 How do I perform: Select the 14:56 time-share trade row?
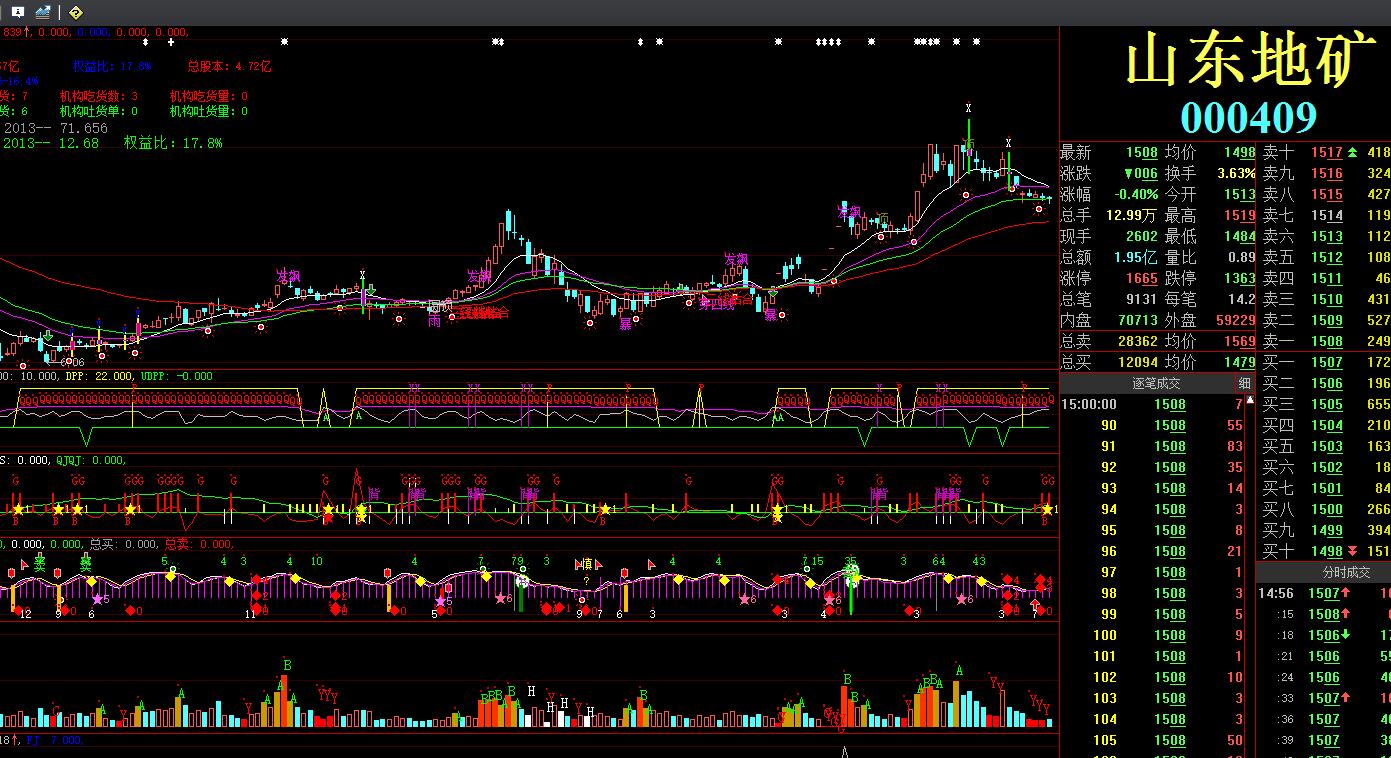(x=1324, y=594)
